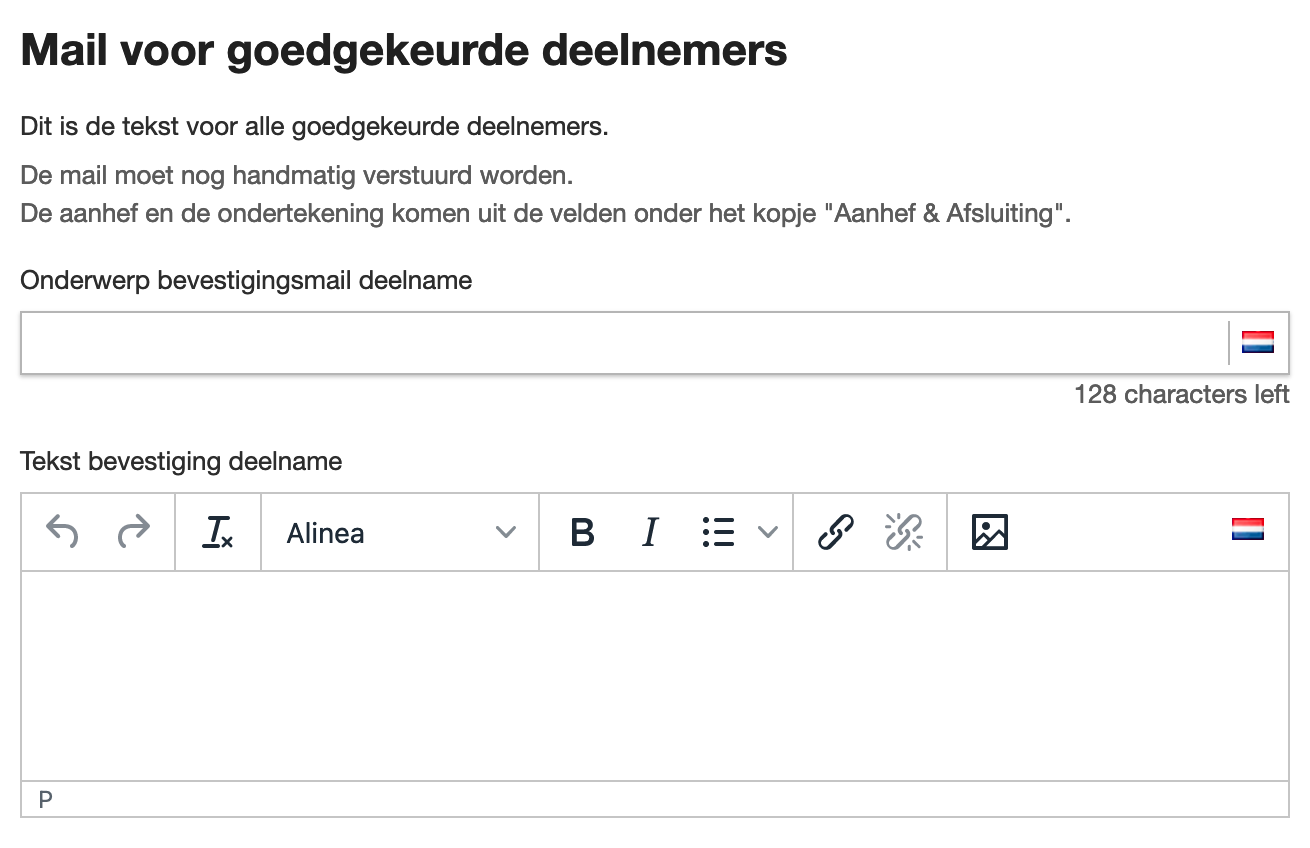Click the '128 characters left' counter
The image size is (1310, 848).
pos(1181,394)
